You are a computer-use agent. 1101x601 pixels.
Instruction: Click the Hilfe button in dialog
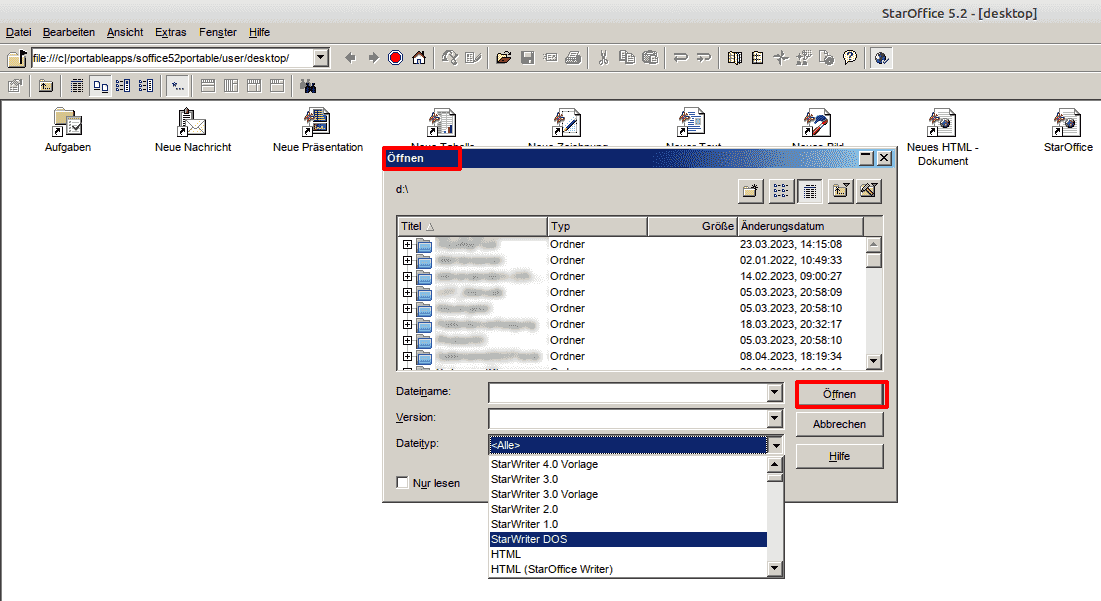tap(840, 456)
